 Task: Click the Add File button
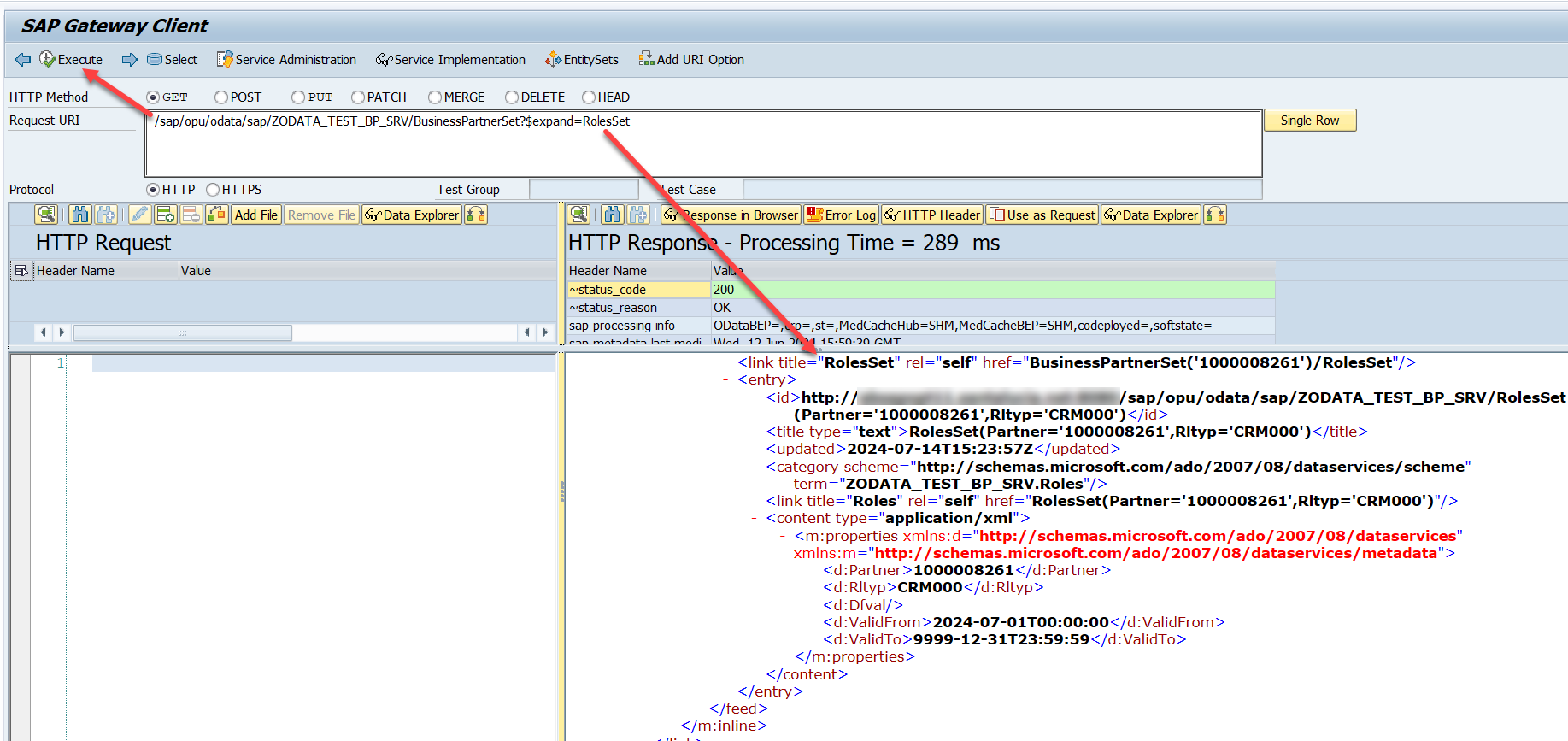(x=255, y=215)
